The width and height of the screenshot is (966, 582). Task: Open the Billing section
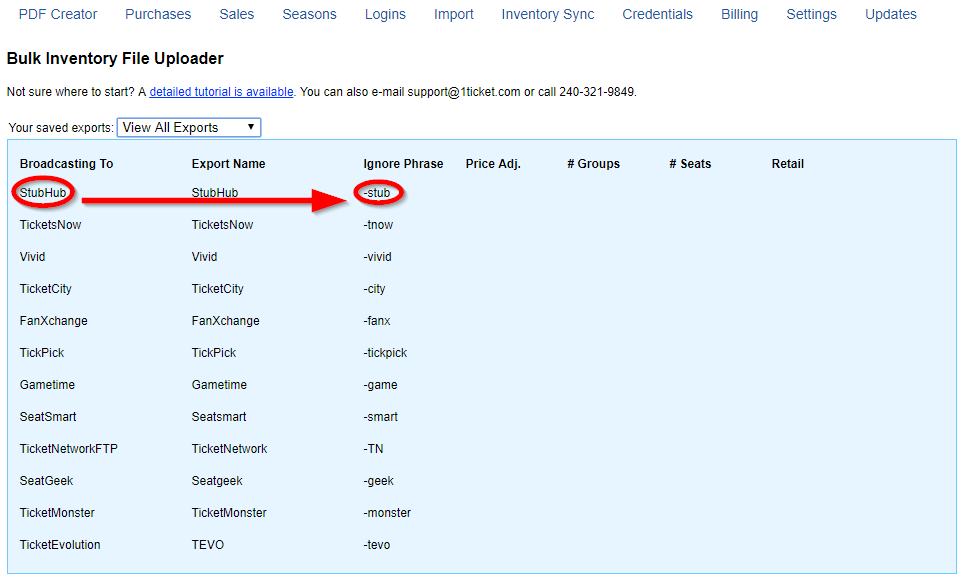click(x=739, y=14)
